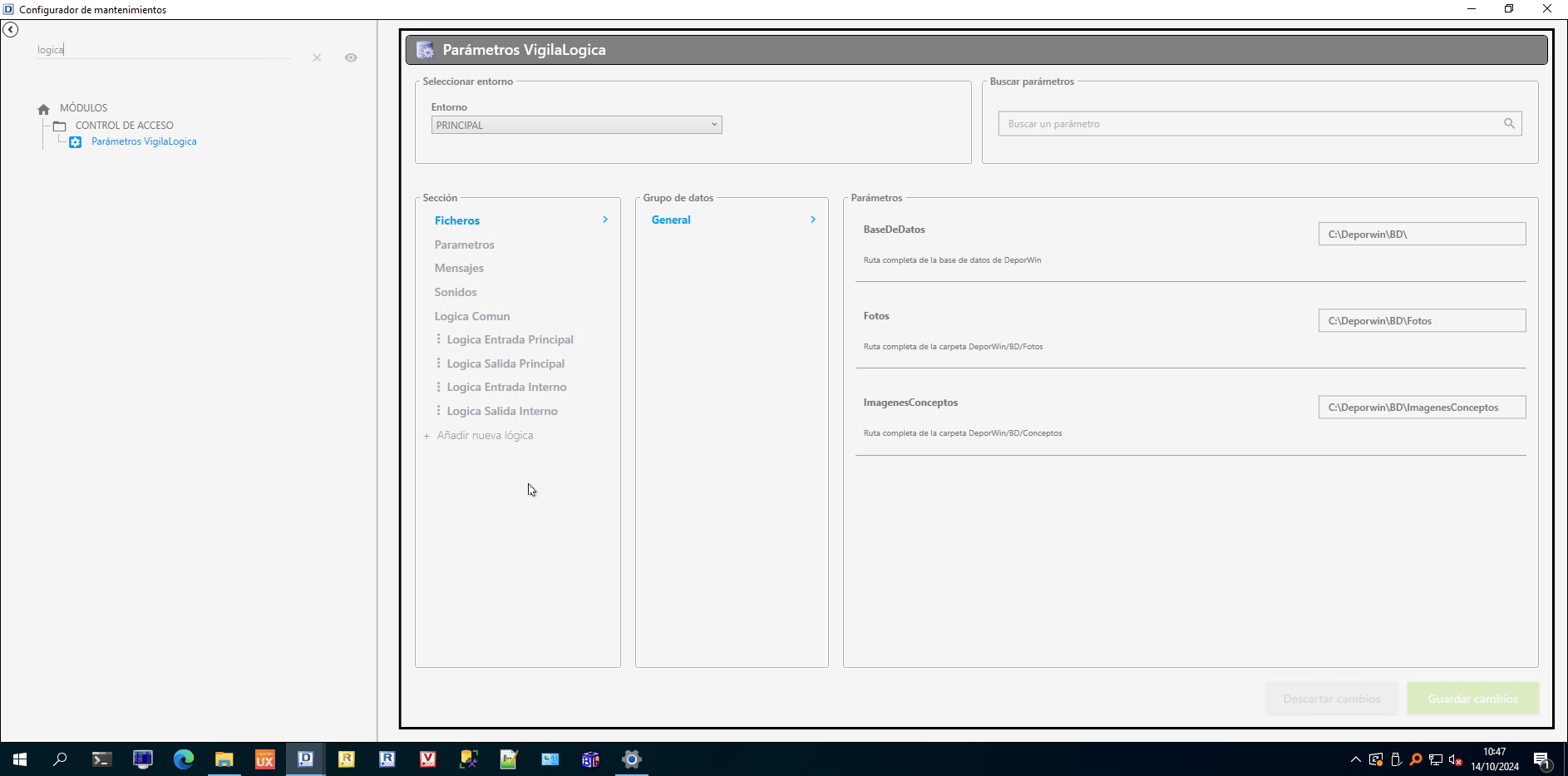Select the MÓDULOS tree root
Viewport: 1568px width, 776px height.
click(83, 108)
